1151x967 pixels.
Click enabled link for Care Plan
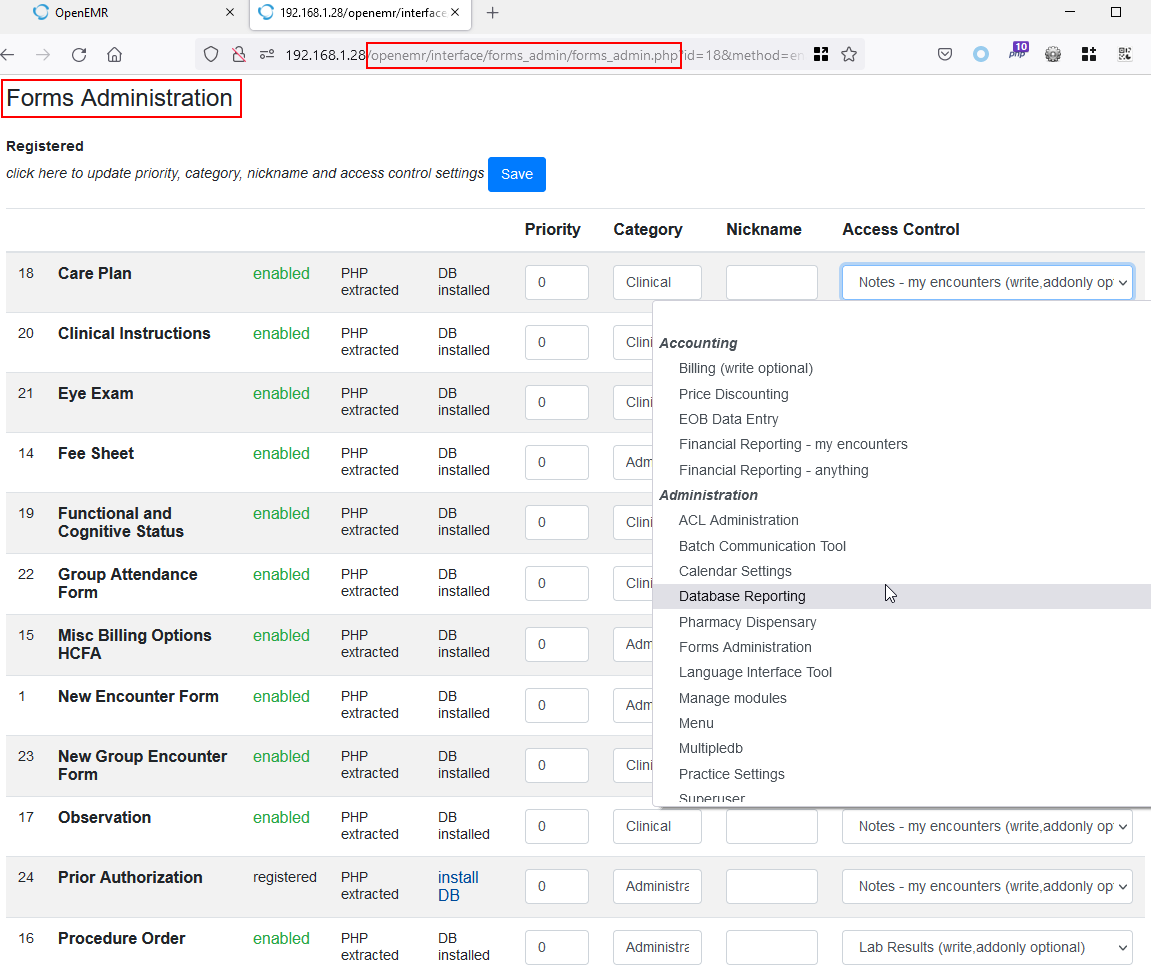(281, 273)
